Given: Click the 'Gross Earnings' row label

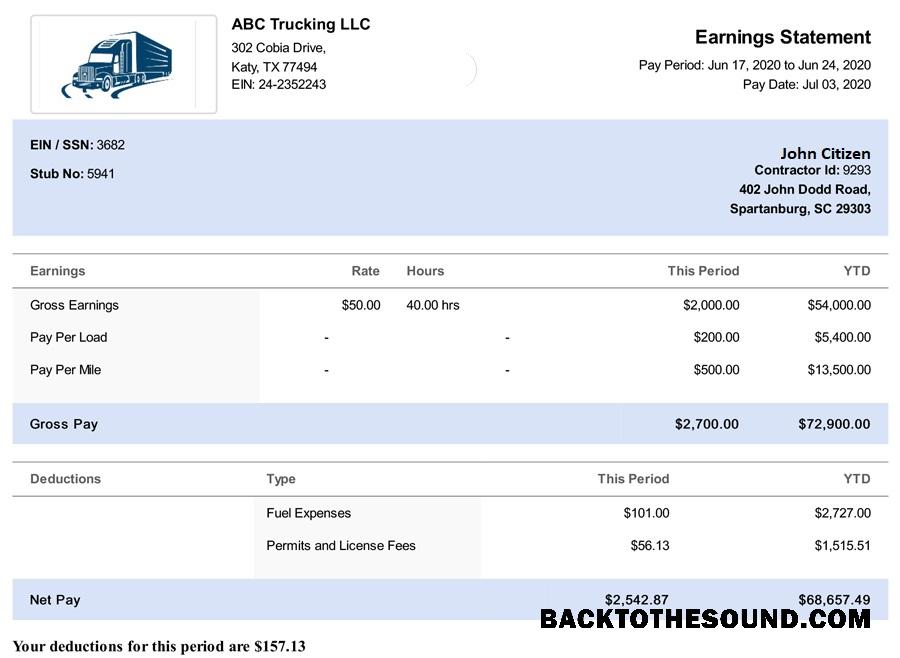Looking at the screenshot, I should point(74,305).
